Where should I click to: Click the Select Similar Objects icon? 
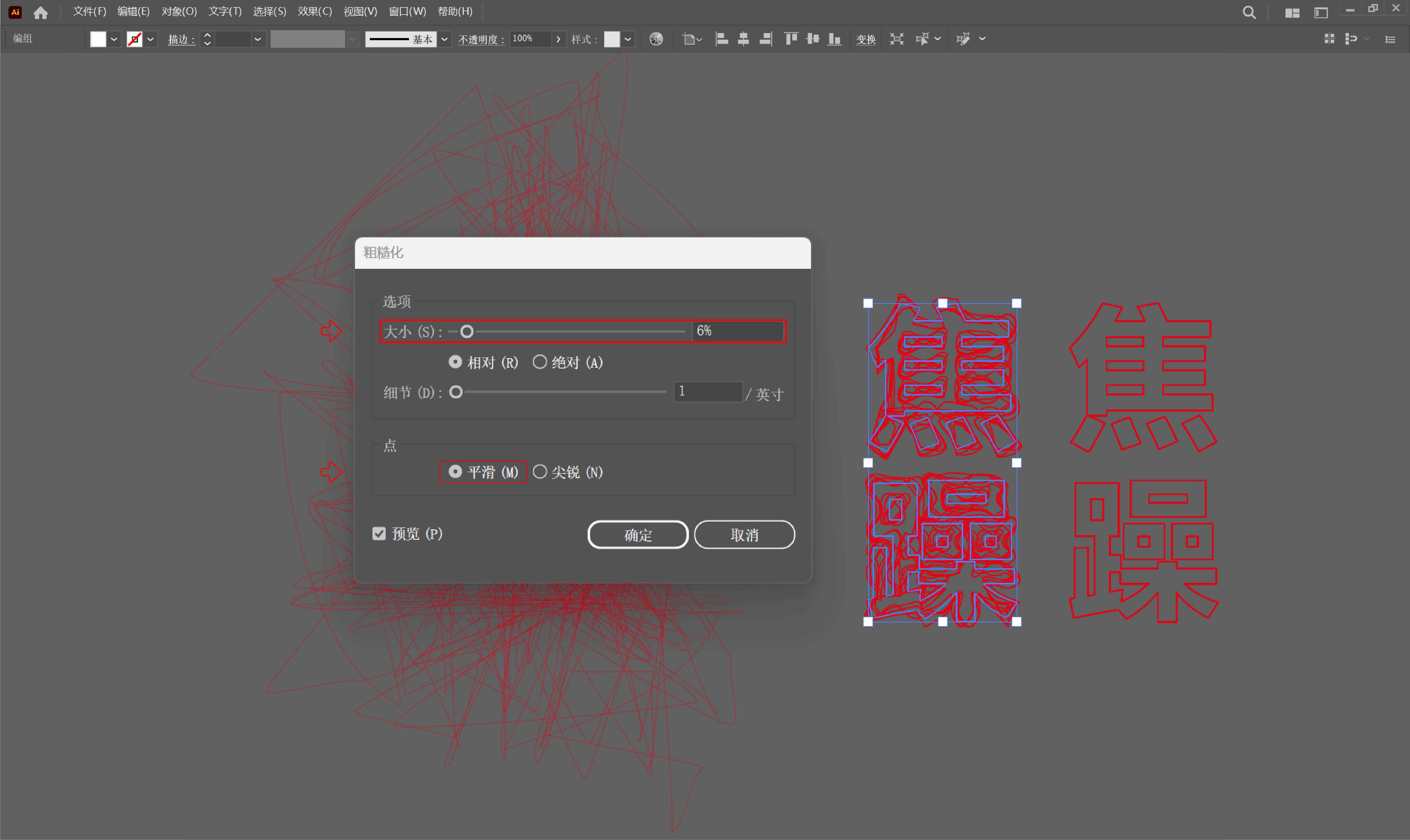tap(922, 39)
